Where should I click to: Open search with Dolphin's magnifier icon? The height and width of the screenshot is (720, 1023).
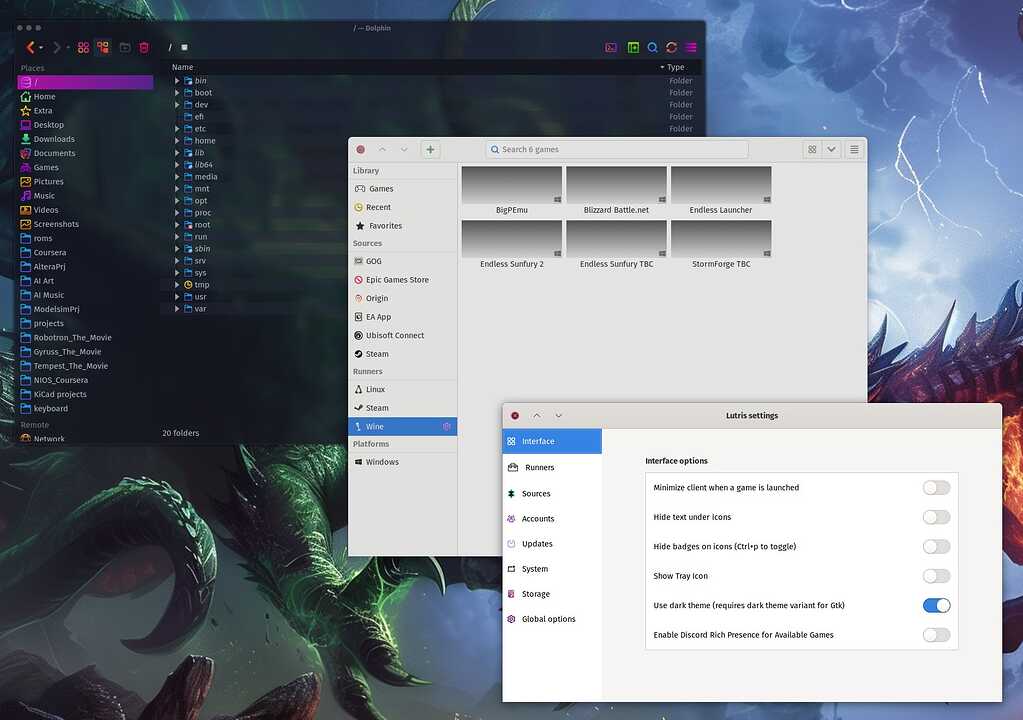coord(652,47)
